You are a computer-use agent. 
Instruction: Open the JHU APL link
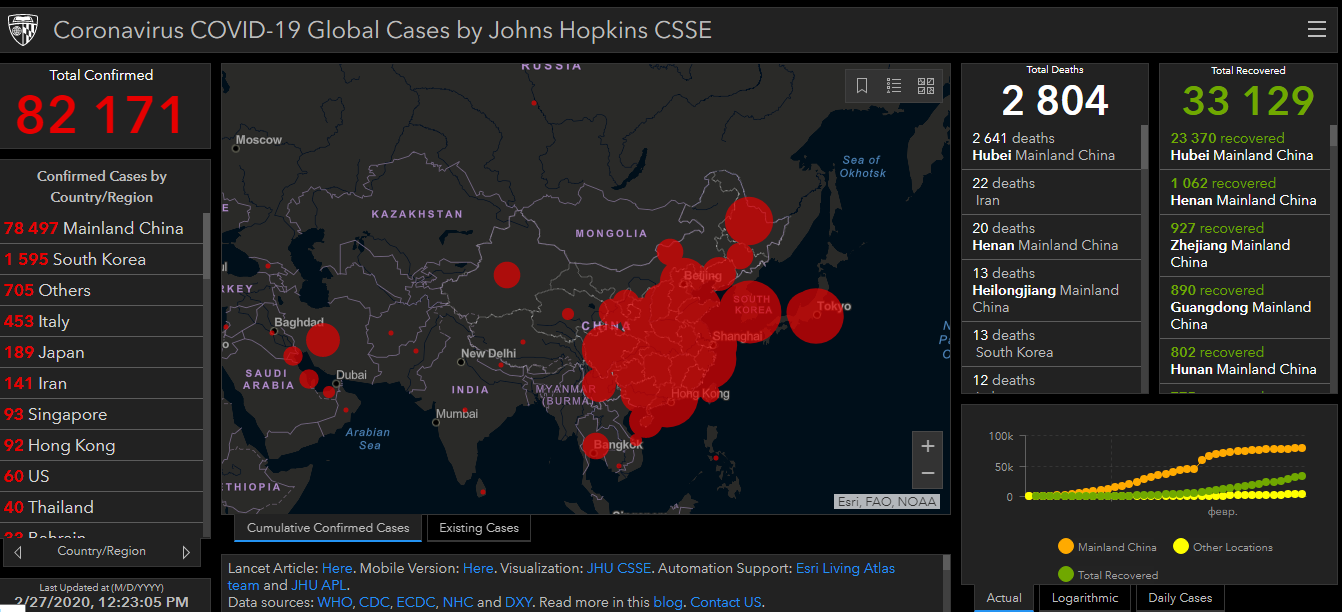pos(317,585)
